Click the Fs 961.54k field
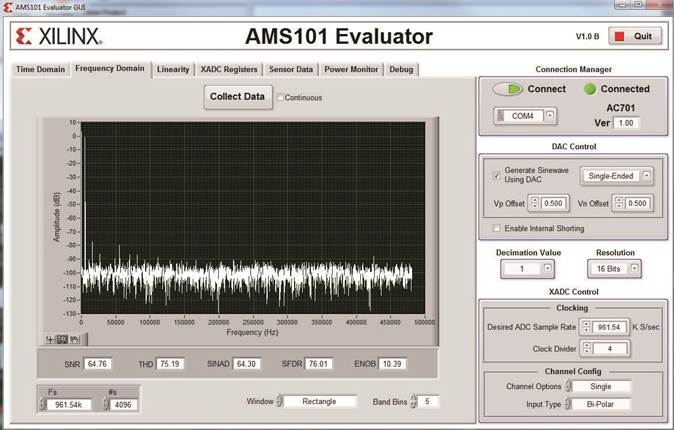 pos(69,405)
